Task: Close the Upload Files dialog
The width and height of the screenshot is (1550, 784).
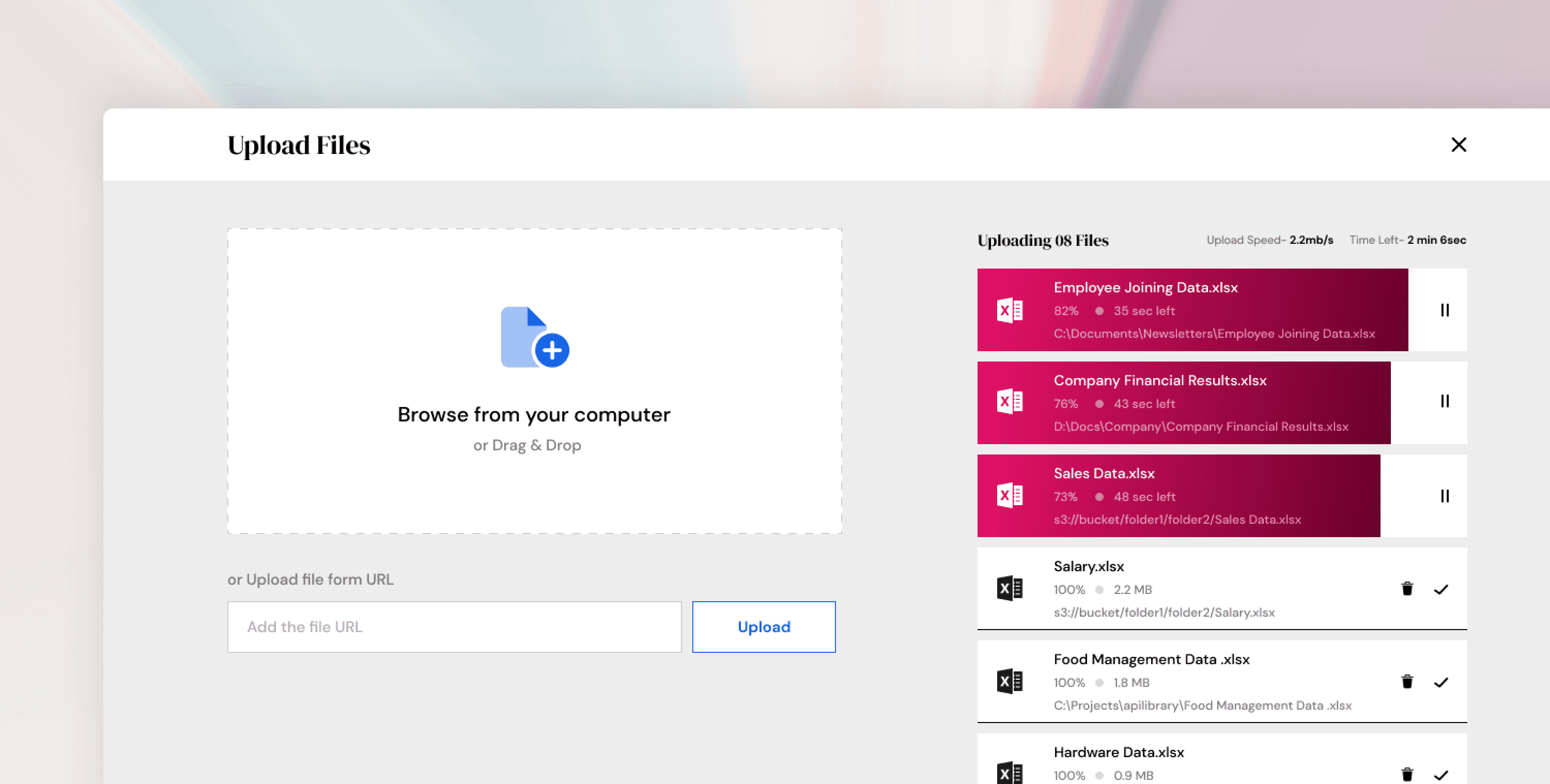Action: point(1458,145)
